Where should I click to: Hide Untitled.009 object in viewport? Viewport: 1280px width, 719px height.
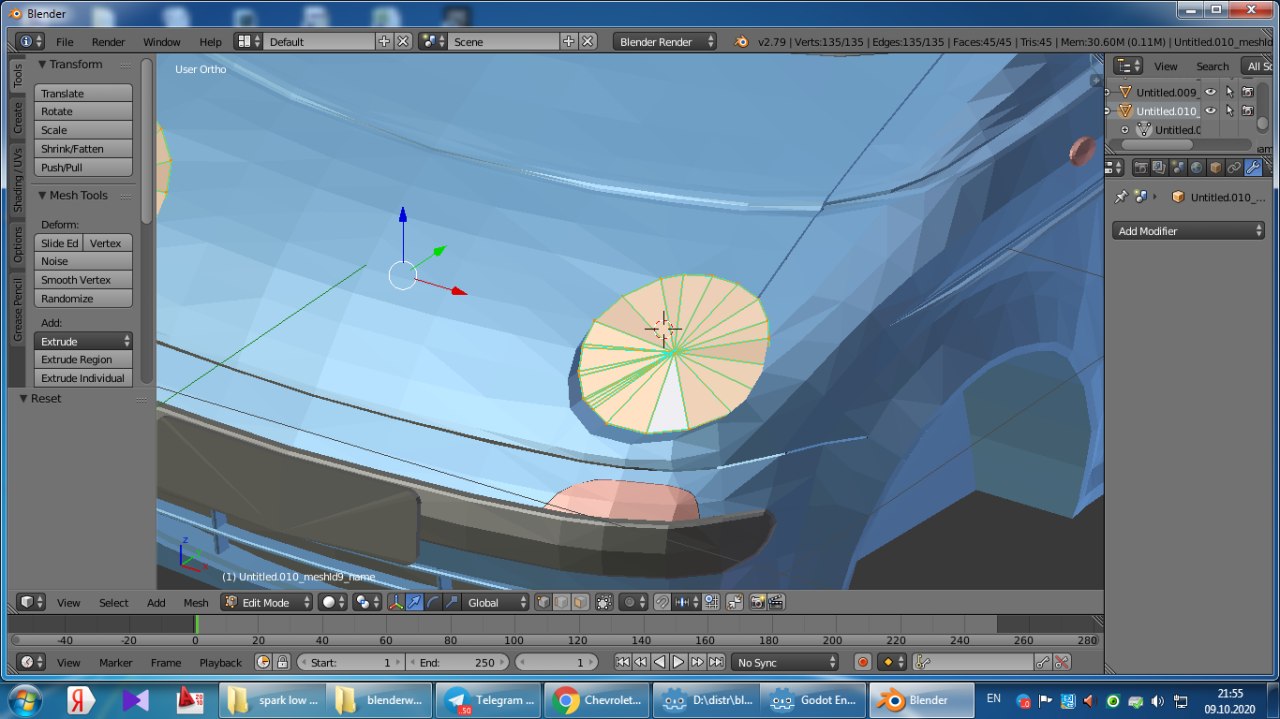pyautogui.click(x=1211, y=92)
